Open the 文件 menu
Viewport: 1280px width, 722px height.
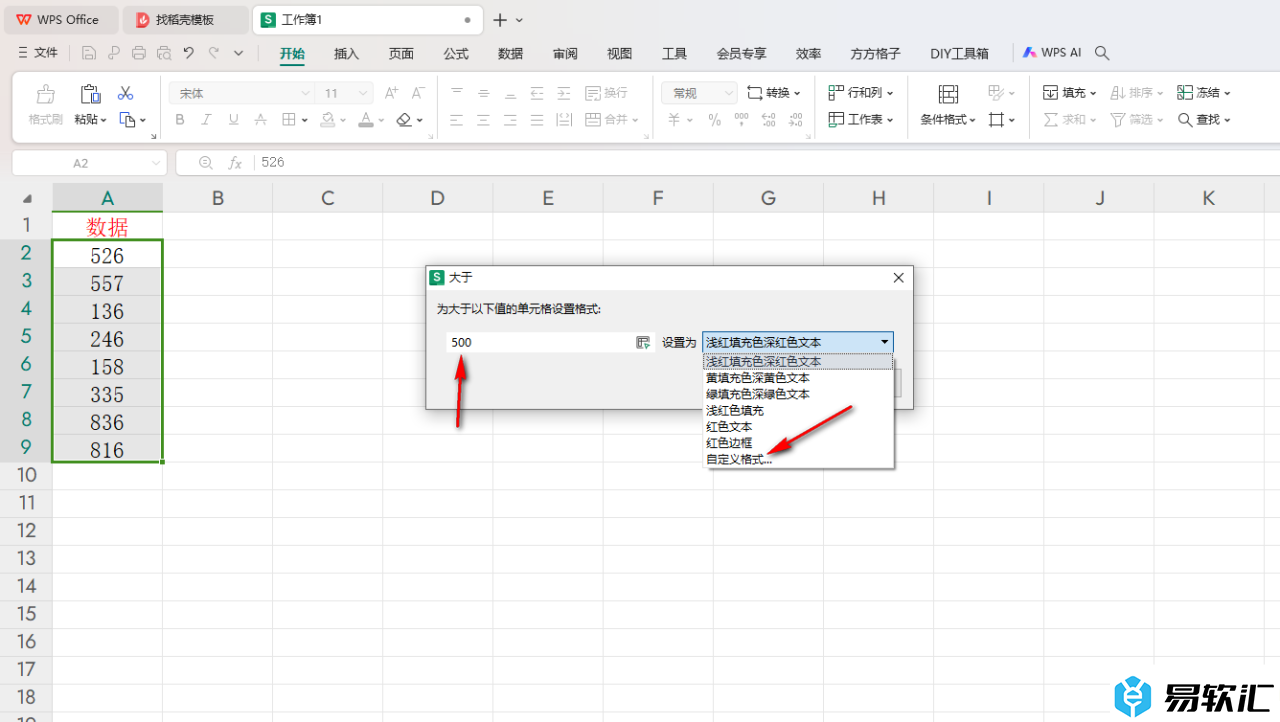click(x=38, y=53)
